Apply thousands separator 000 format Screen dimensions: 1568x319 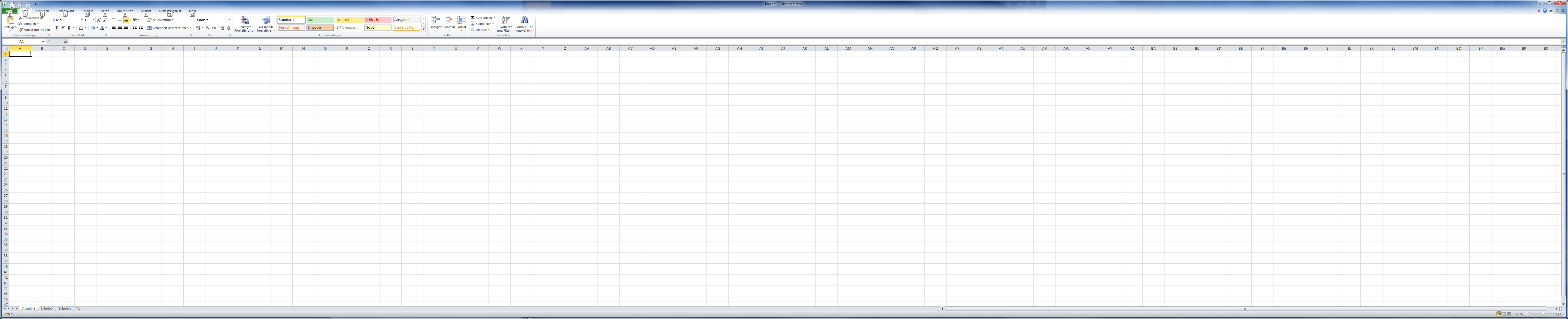coord(214,28)
